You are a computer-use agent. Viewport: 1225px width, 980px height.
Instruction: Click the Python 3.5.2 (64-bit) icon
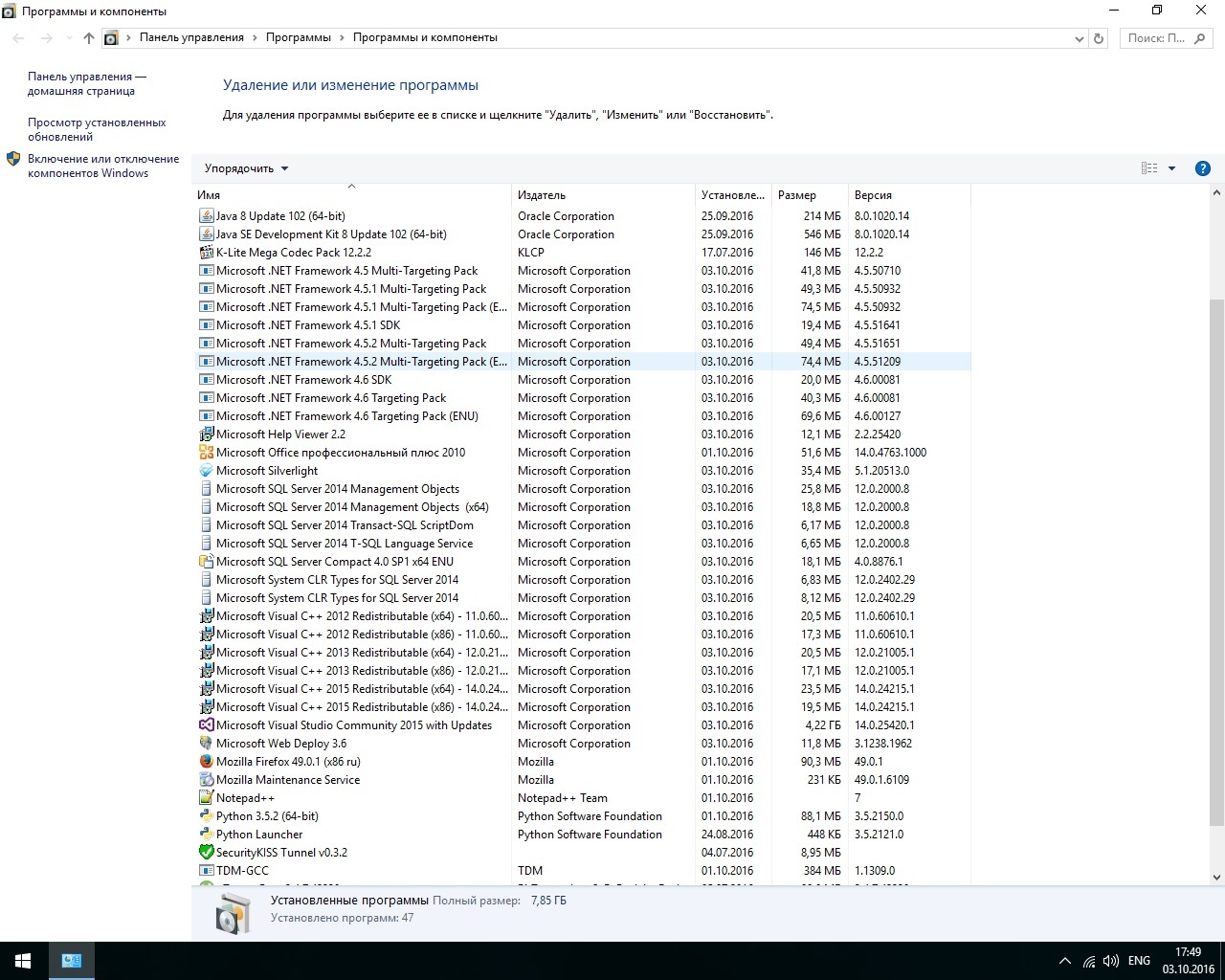[206, 816]
